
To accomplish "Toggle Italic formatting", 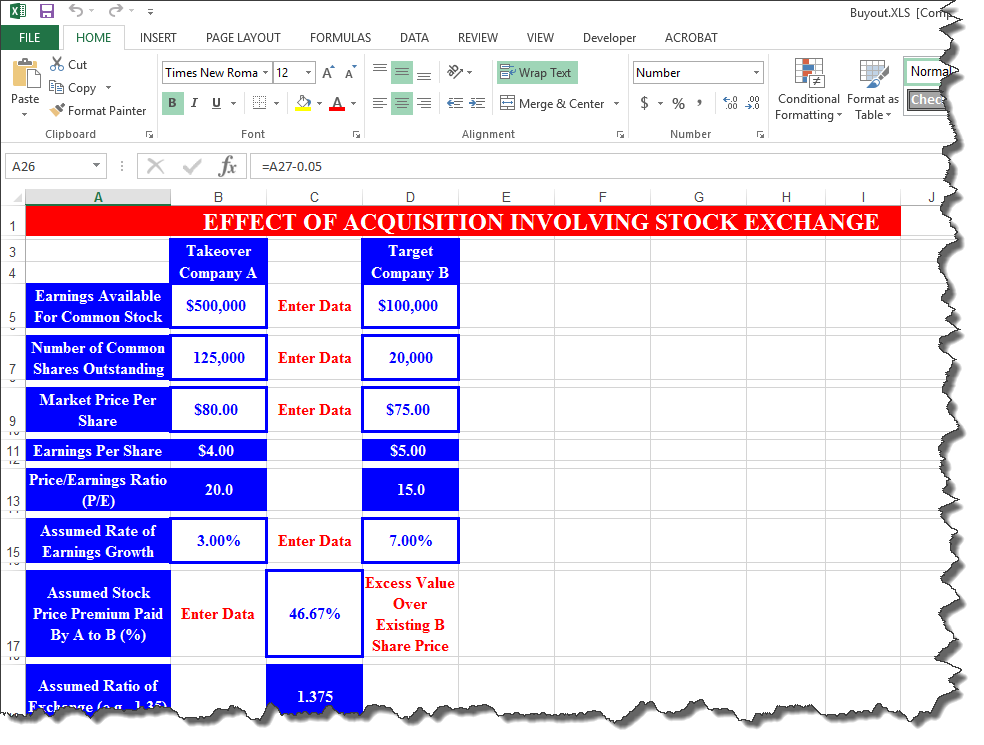I will 193,103.
